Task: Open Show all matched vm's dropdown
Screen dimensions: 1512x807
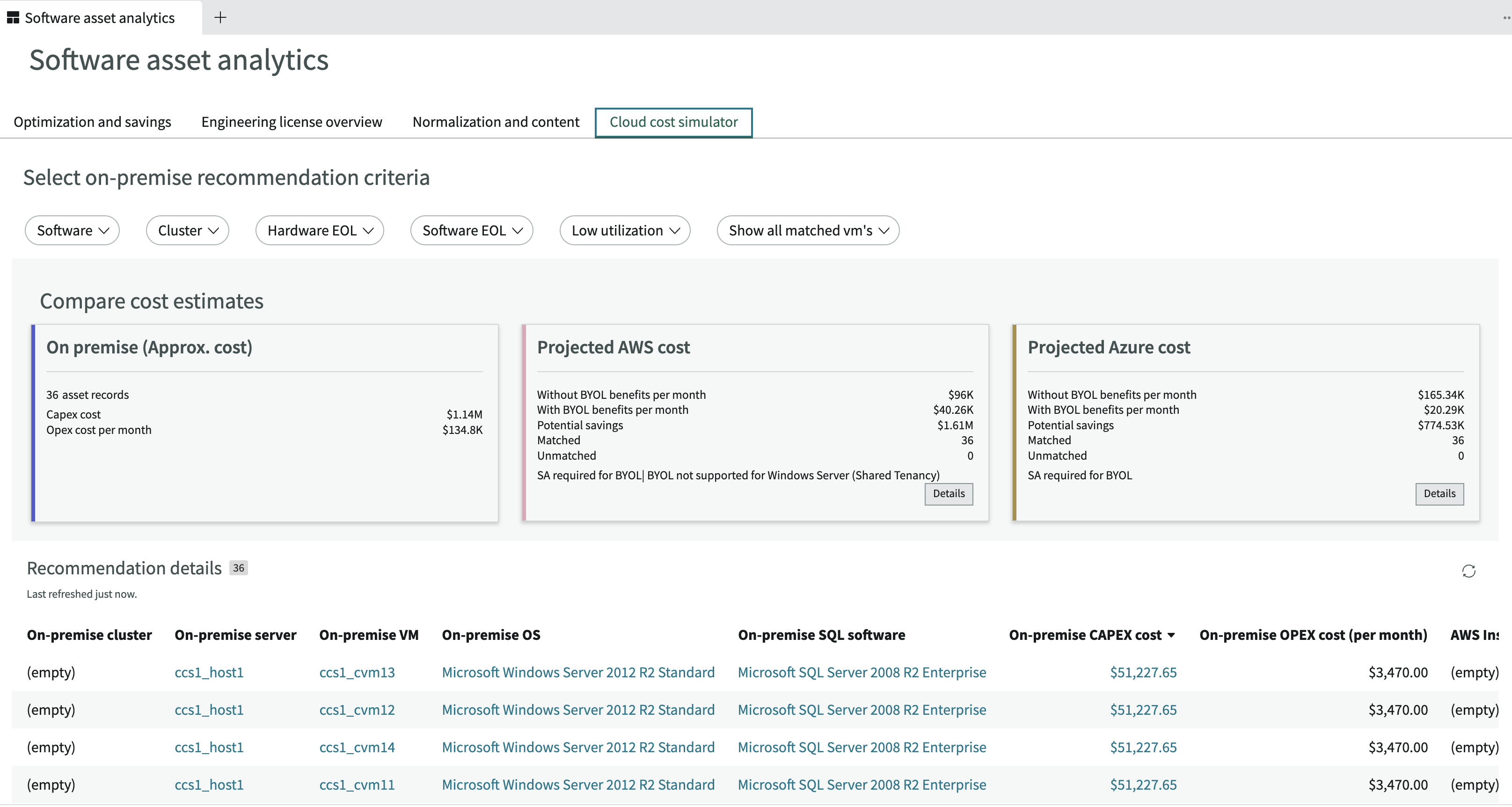Action: [808, 230]
